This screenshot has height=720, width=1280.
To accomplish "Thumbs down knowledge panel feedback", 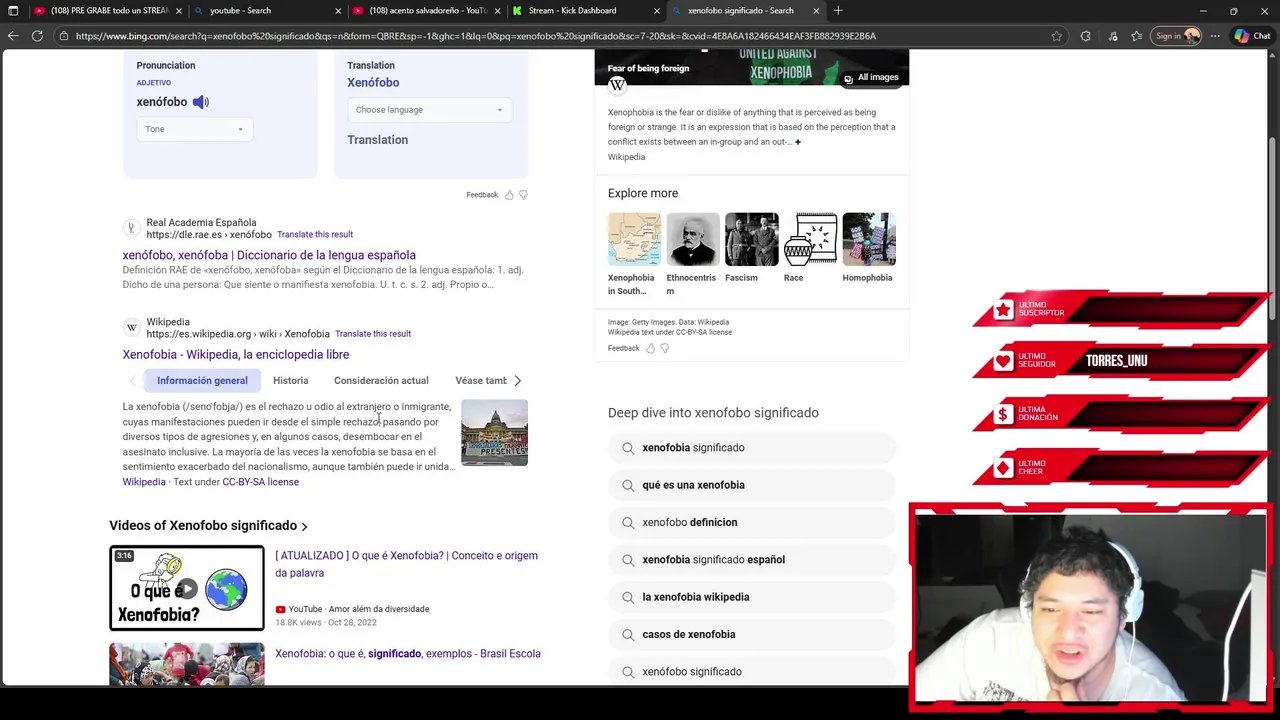I will click(x=664, y=348).
